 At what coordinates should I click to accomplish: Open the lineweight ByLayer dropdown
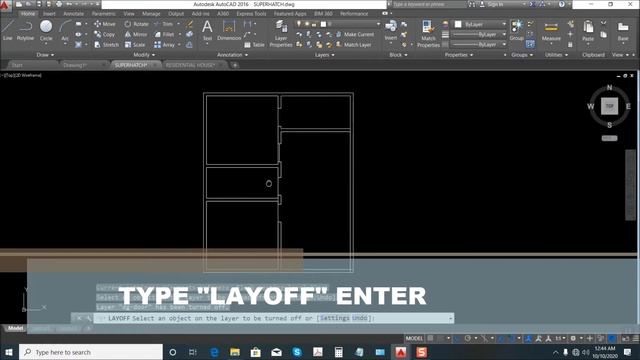click(x=479, y=34)
